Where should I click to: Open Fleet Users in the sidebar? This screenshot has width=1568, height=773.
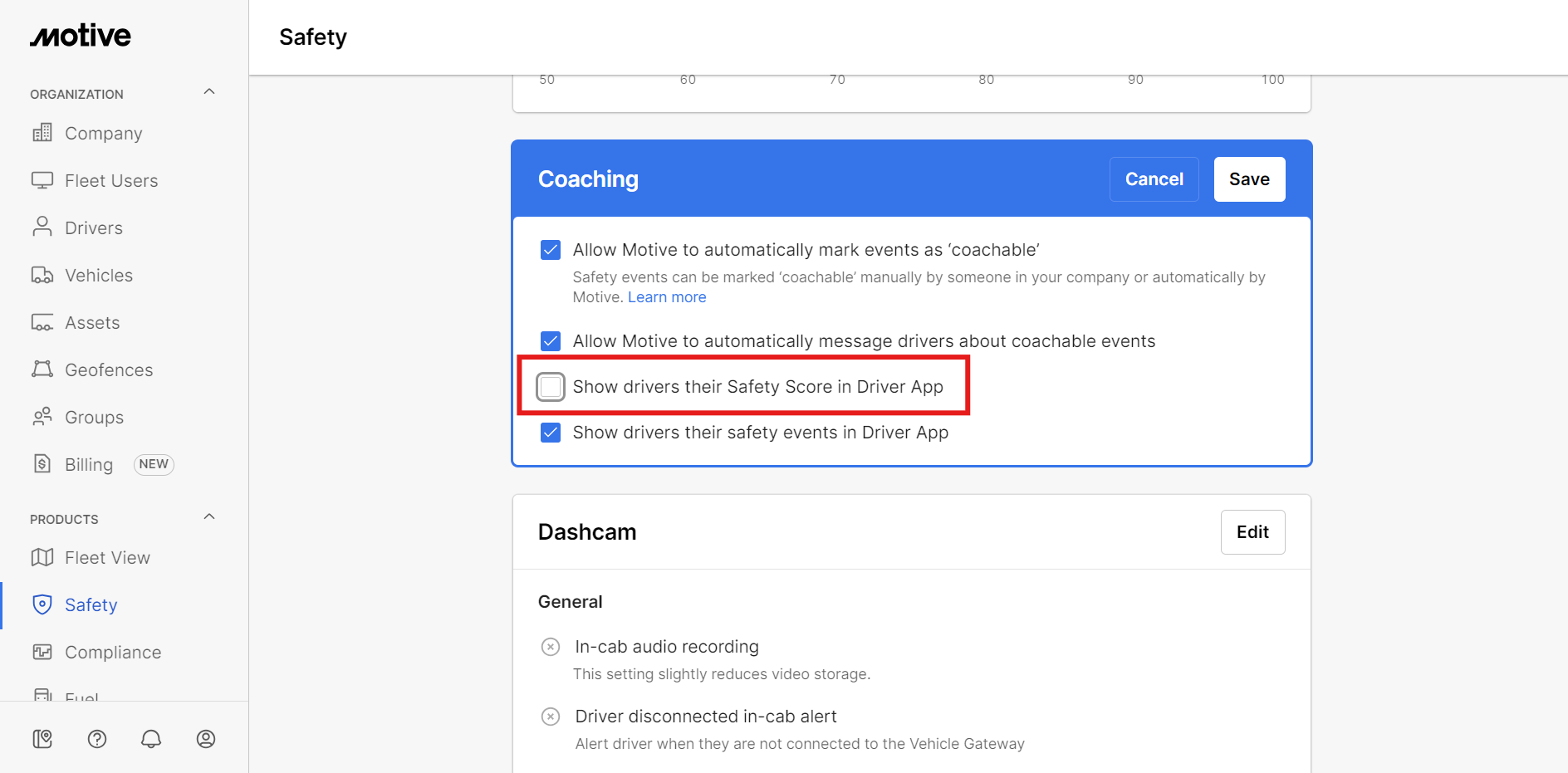[x=111, y=181]
